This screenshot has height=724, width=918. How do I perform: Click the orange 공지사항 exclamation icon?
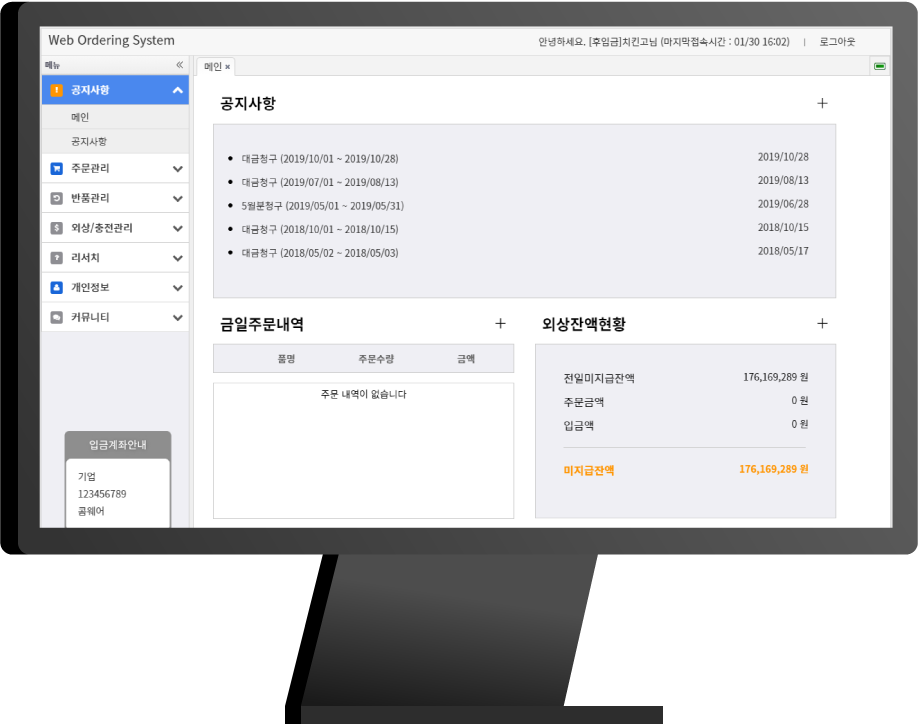[56, 90]
